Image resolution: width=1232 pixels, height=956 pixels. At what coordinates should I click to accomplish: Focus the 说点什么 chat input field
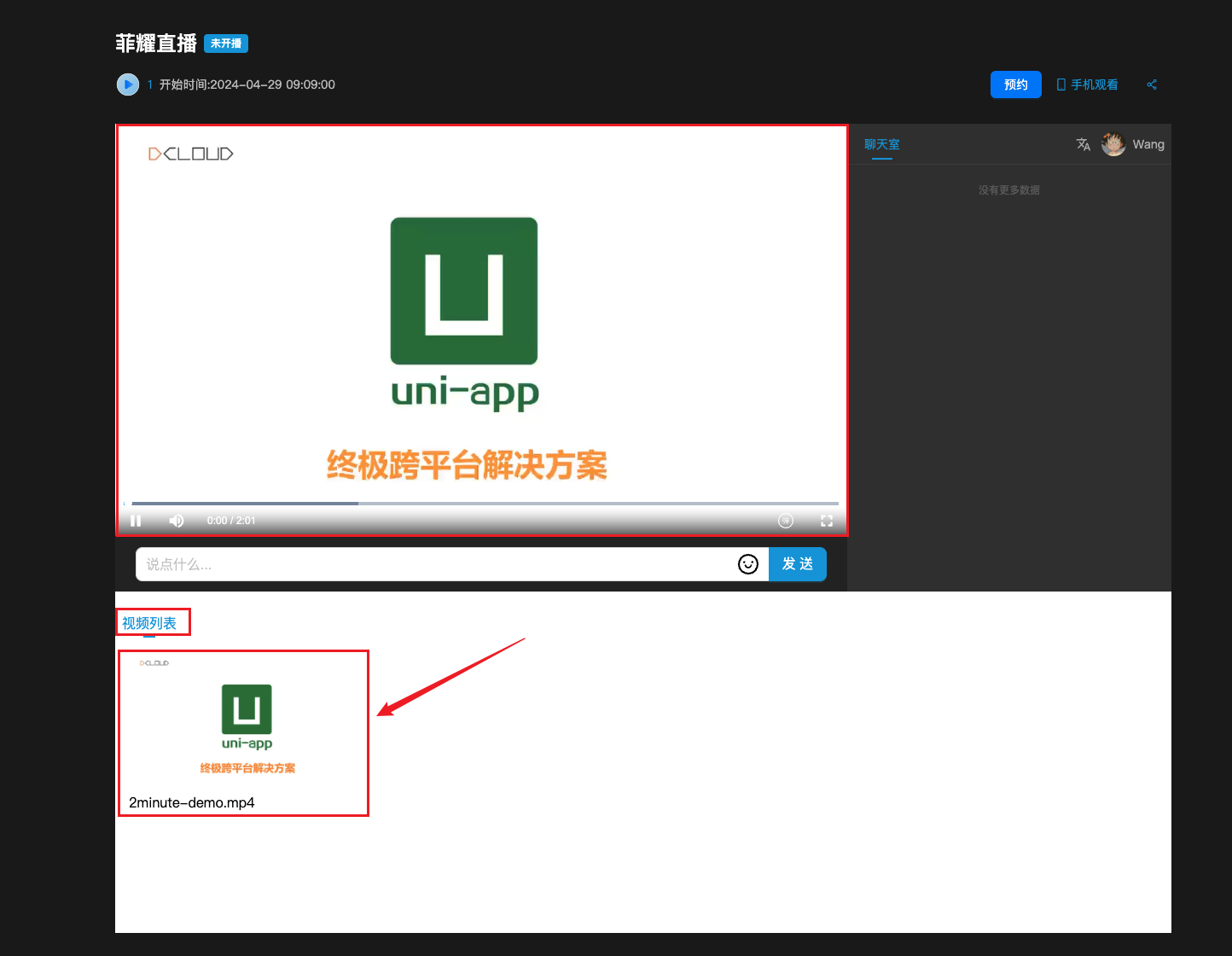[435, 564]
